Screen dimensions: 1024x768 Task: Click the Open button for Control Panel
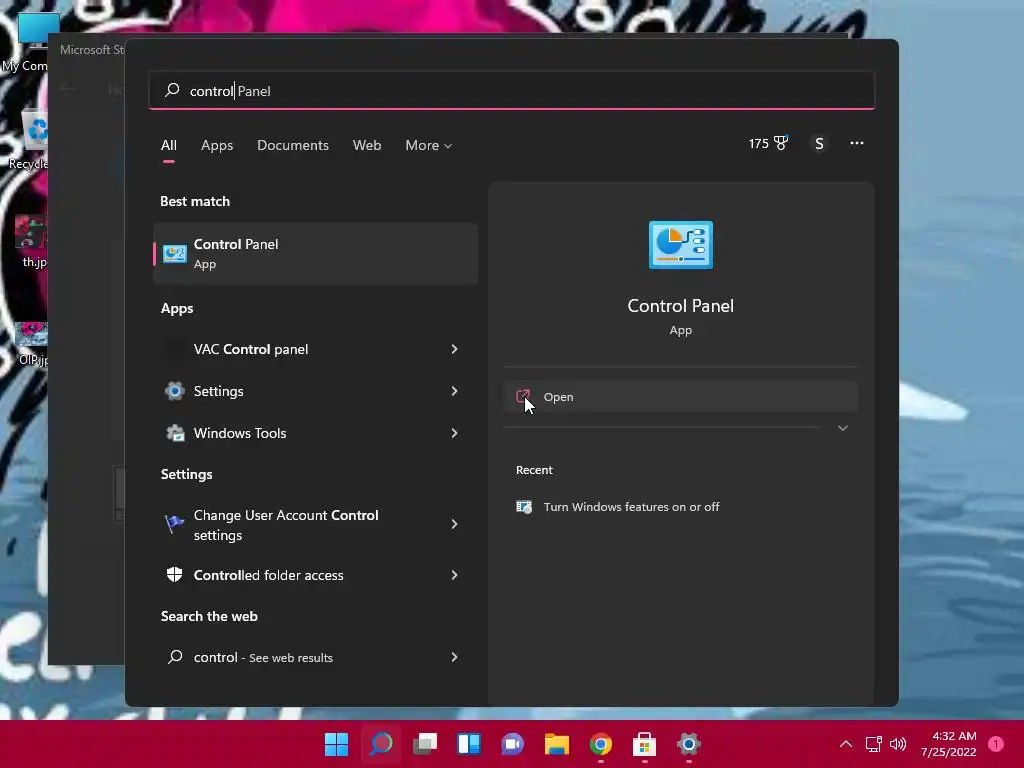[x=680, y=396]
